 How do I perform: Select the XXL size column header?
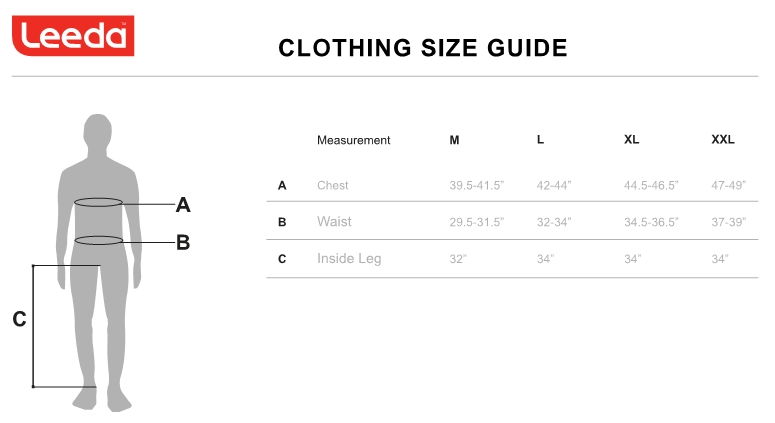point(722,140)
